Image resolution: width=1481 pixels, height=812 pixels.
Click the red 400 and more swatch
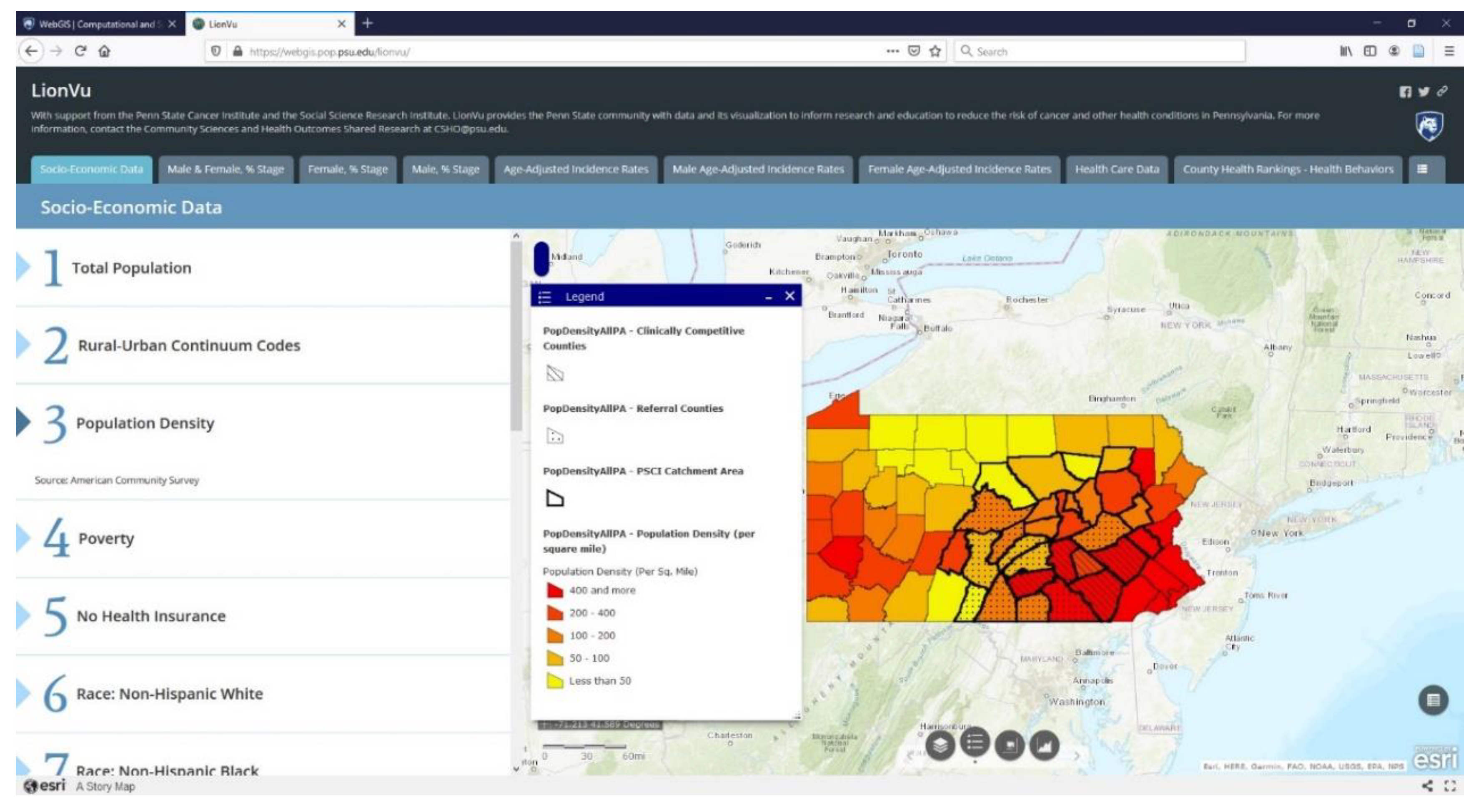point(554,590)
